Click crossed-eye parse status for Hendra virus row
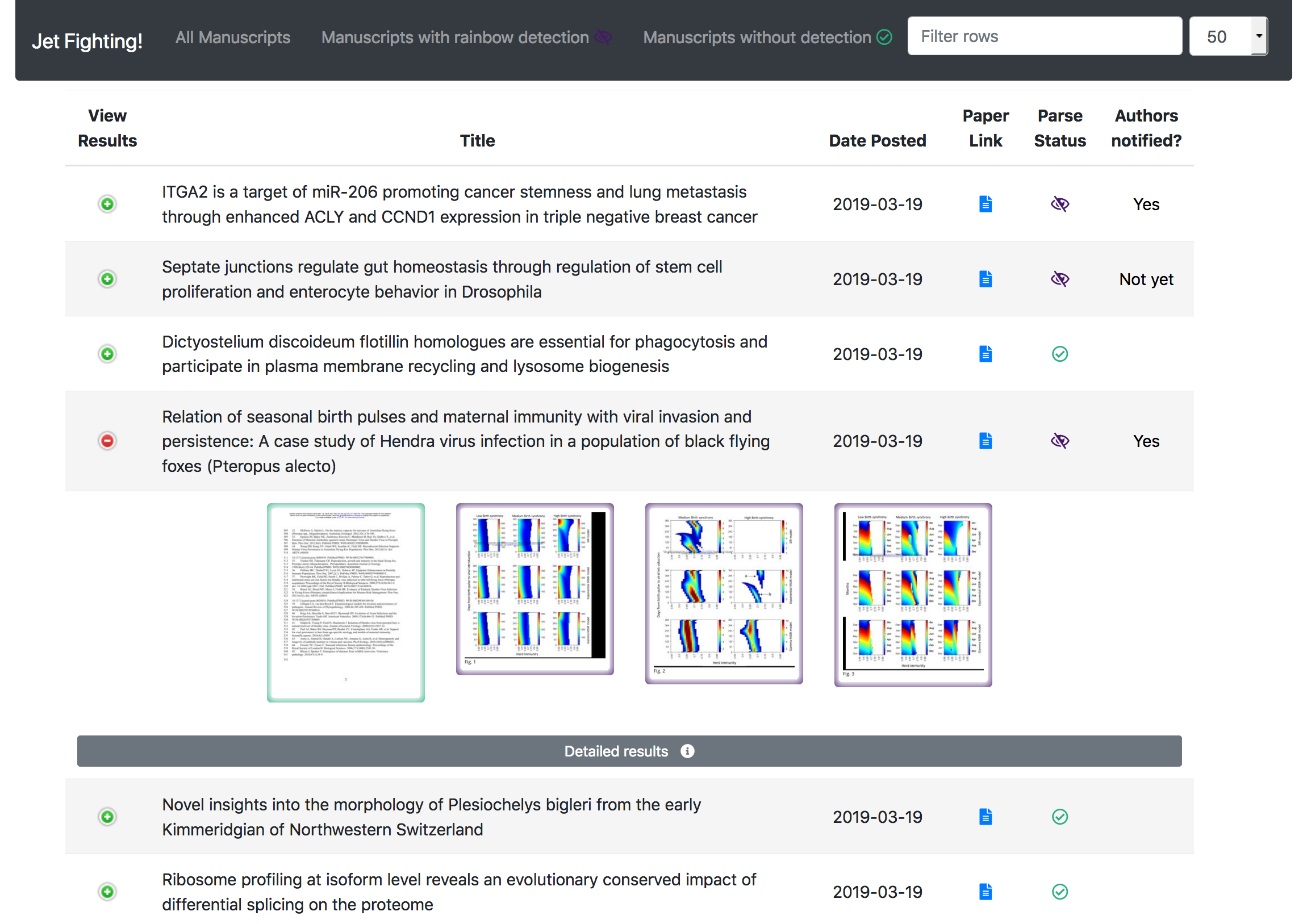The width and height of the screenshot is (1307, 924). pyautogui.click(x=1059, y=441)
